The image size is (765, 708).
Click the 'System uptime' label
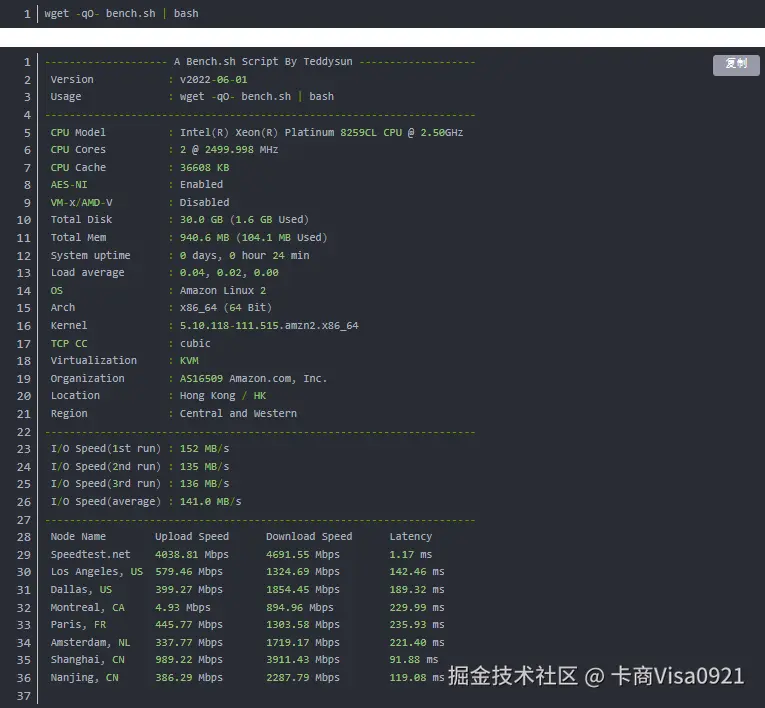[90, 256]
